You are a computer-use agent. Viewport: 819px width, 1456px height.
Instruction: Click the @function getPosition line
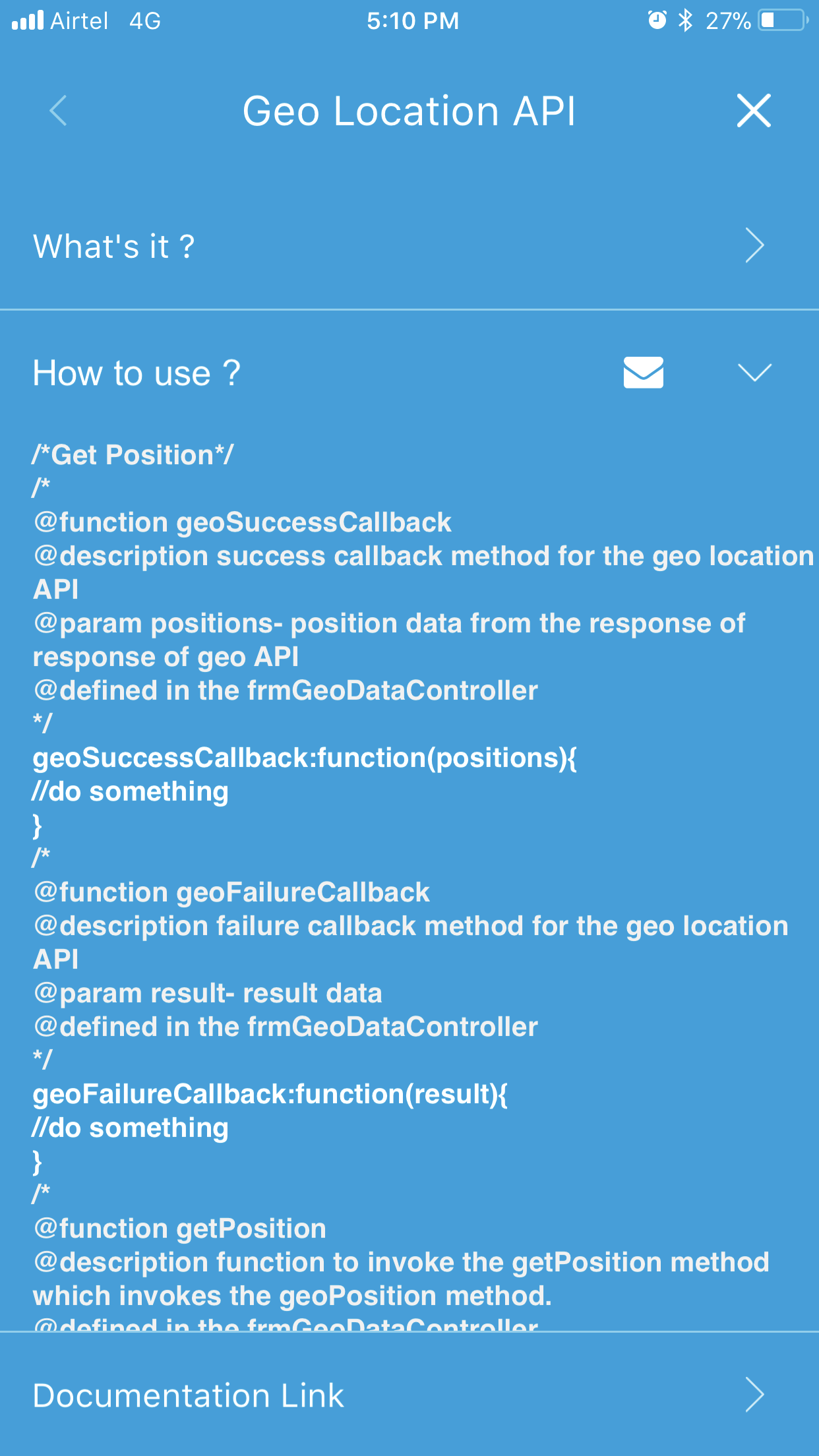pos(180,1228)
